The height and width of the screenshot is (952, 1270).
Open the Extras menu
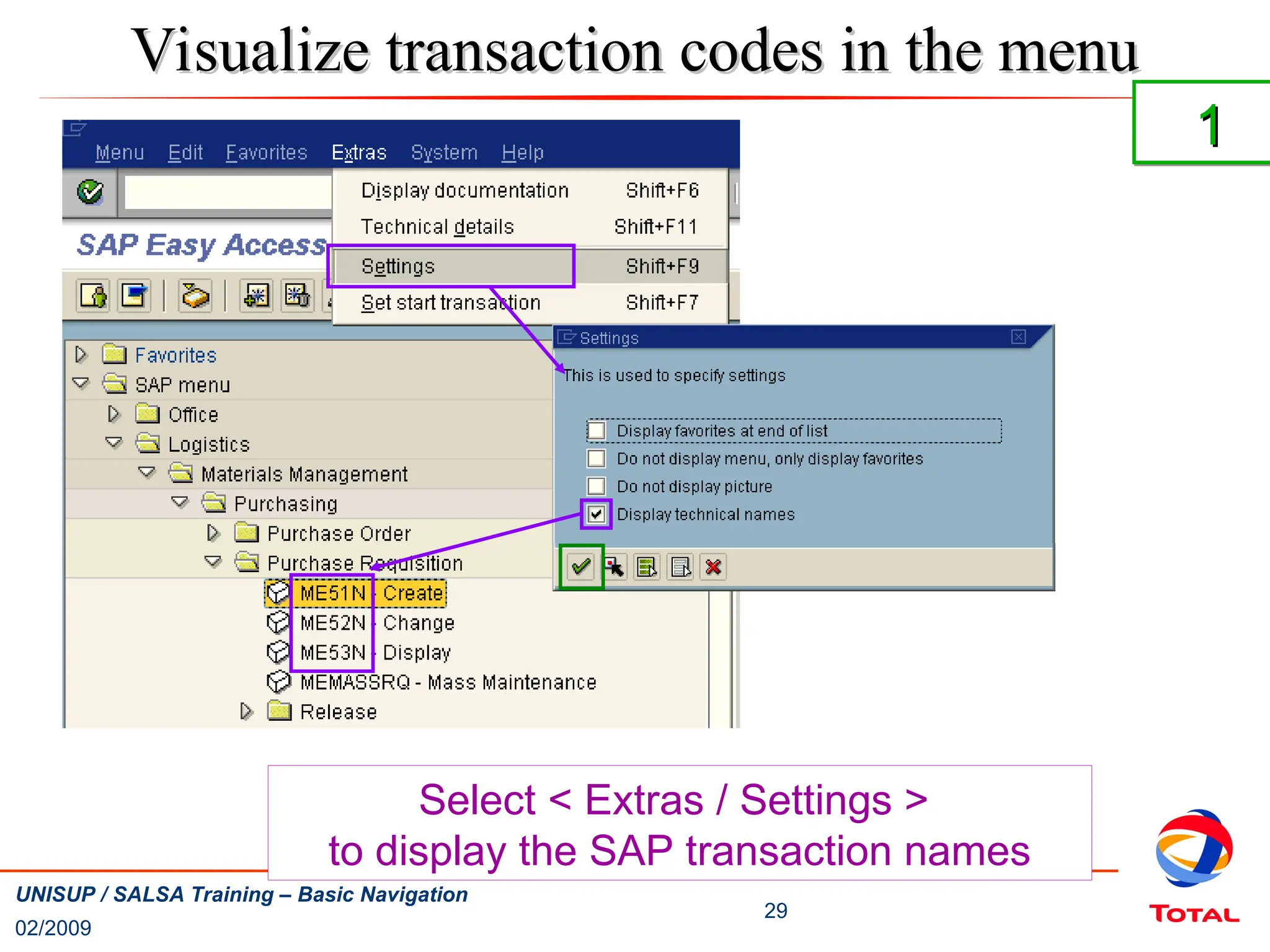coord(359,152)
